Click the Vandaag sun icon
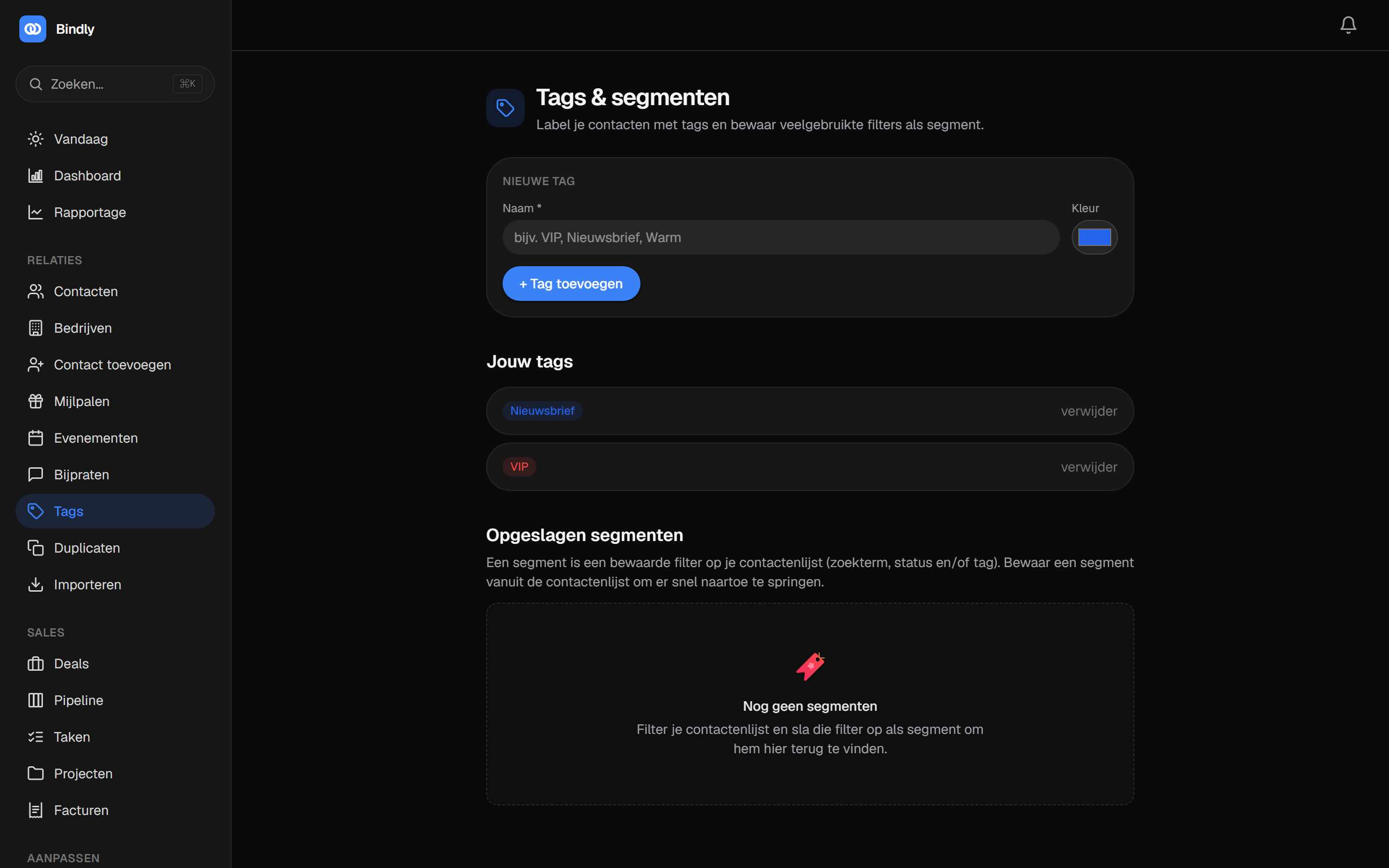Image resolution: width=1389 pixels, height=868 pixels. click(x=36, y=139)
